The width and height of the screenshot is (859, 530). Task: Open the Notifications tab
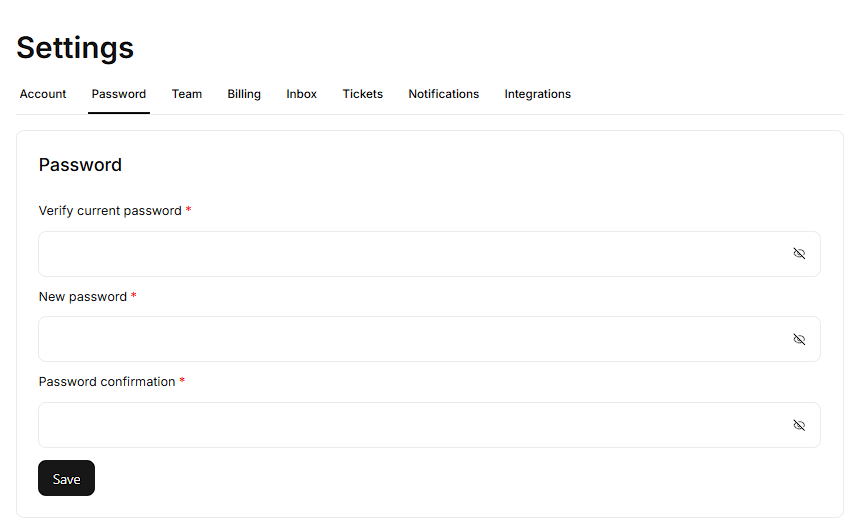444,94
